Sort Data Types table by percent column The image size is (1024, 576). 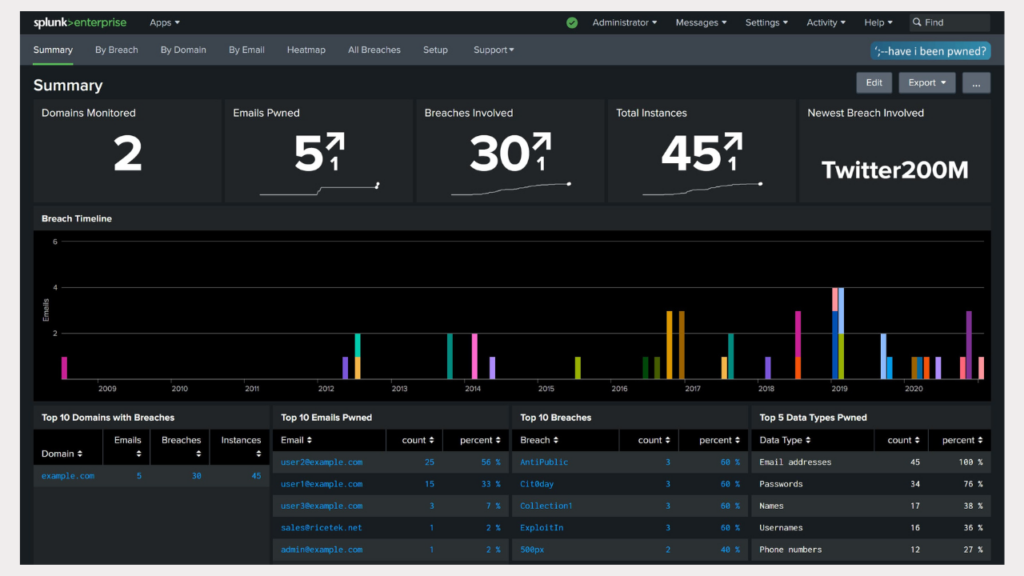coord(962,440)
